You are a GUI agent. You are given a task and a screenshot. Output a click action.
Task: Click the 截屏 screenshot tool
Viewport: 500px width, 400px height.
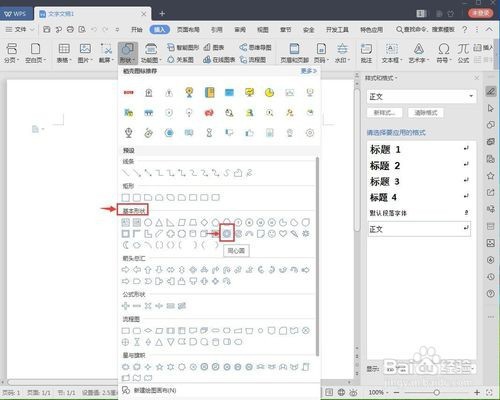[106, 53]
